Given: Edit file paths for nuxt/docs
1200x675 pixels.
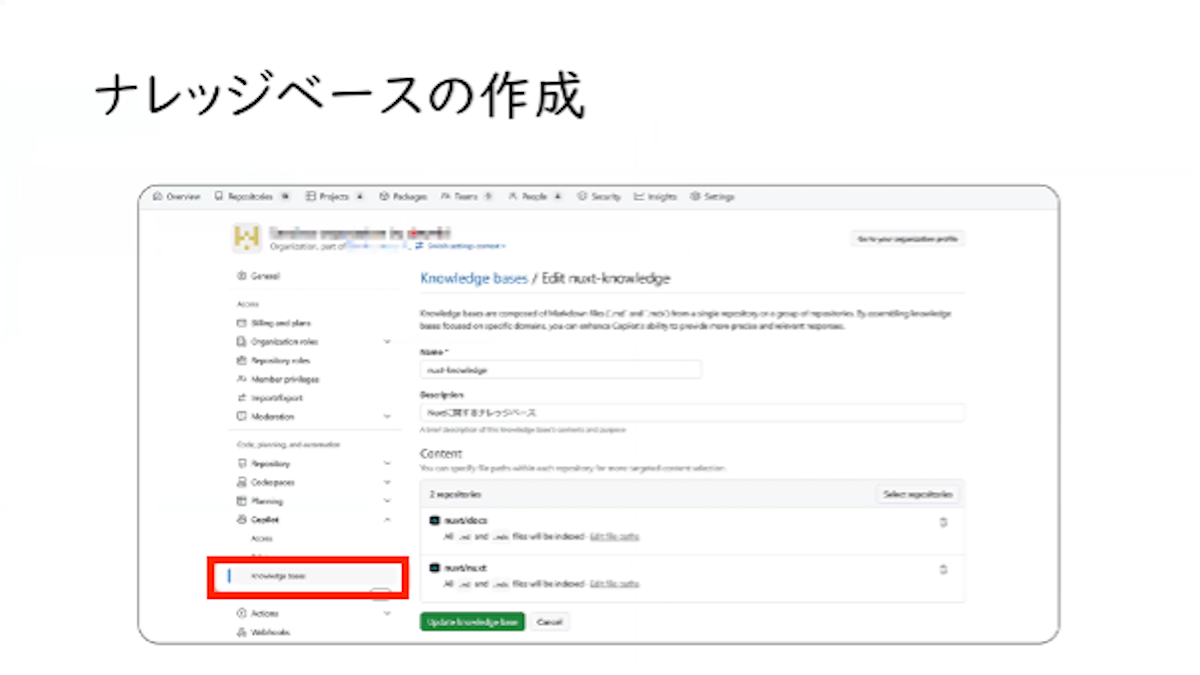Looking at the screenshot, I should pos(614,536).
